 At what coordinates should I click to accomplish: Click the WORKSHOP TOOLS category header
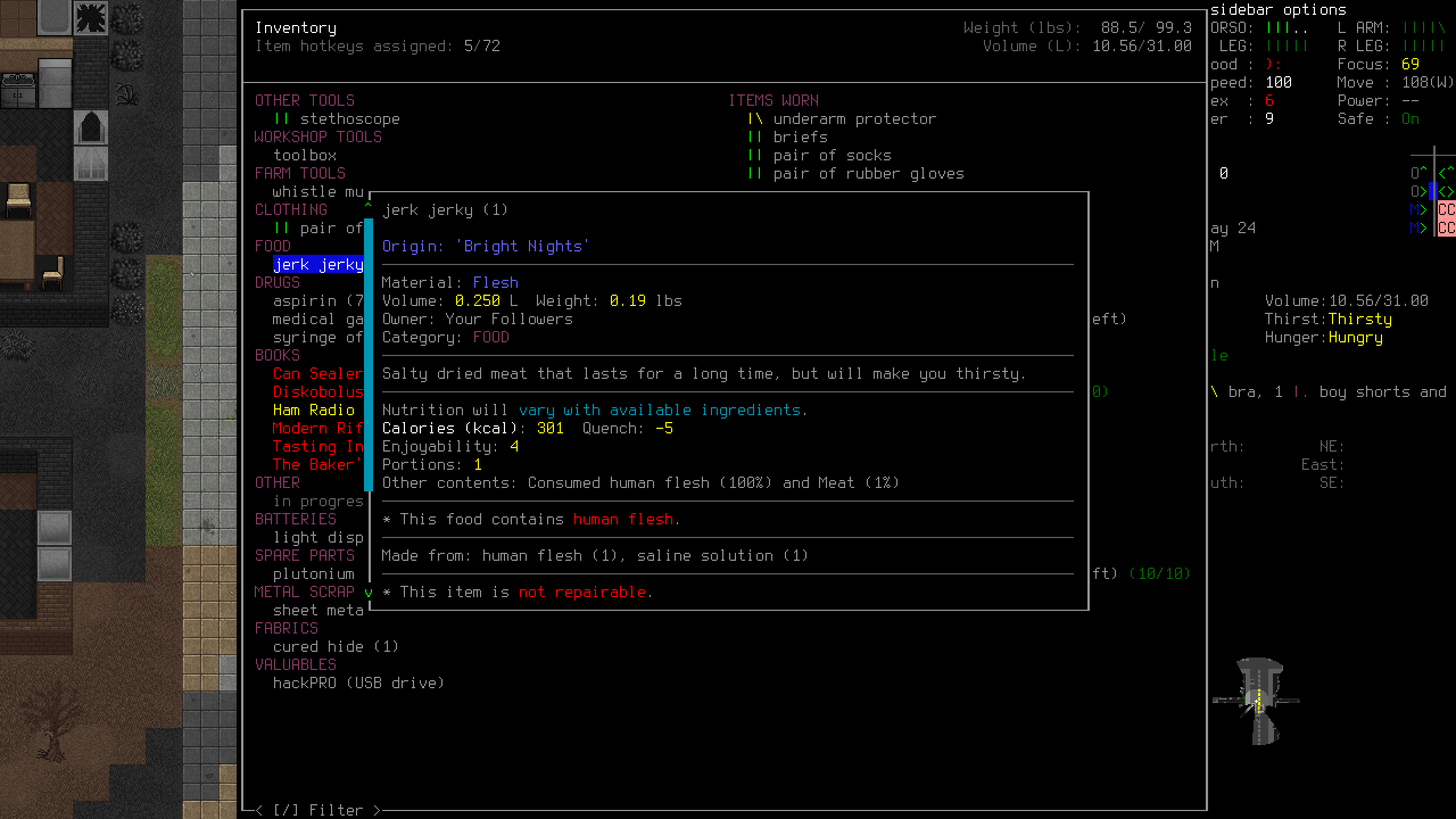(318, 137)
